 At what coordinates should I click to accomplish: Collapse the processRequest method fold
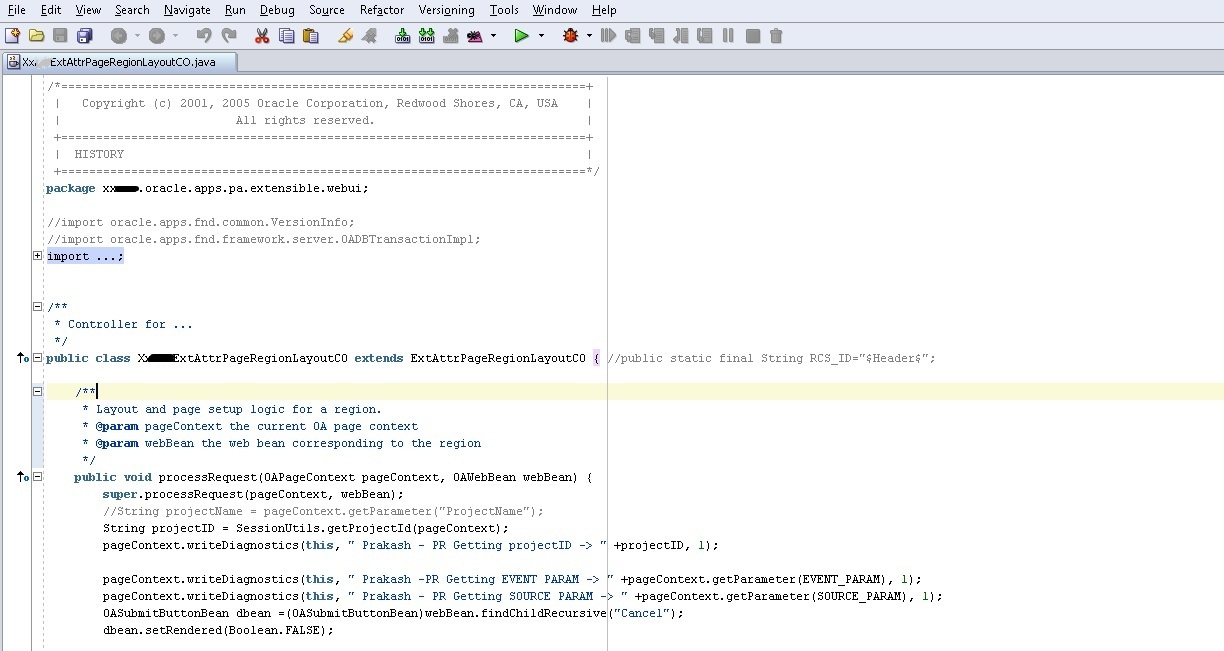(38, 477)
